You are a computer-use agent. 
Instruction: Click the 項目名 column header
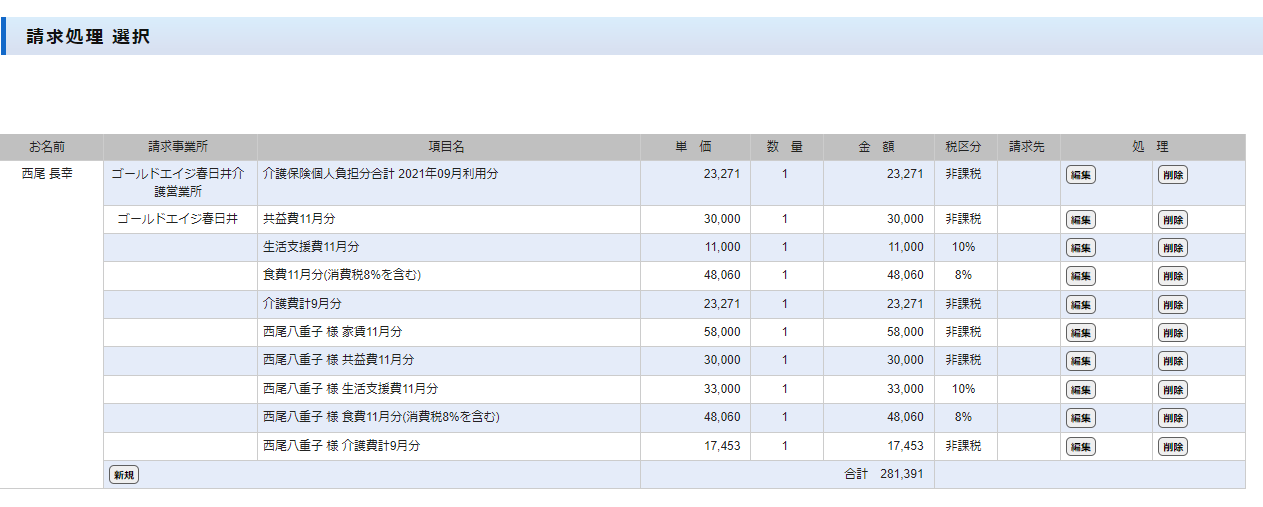click(x=448, y=147)
